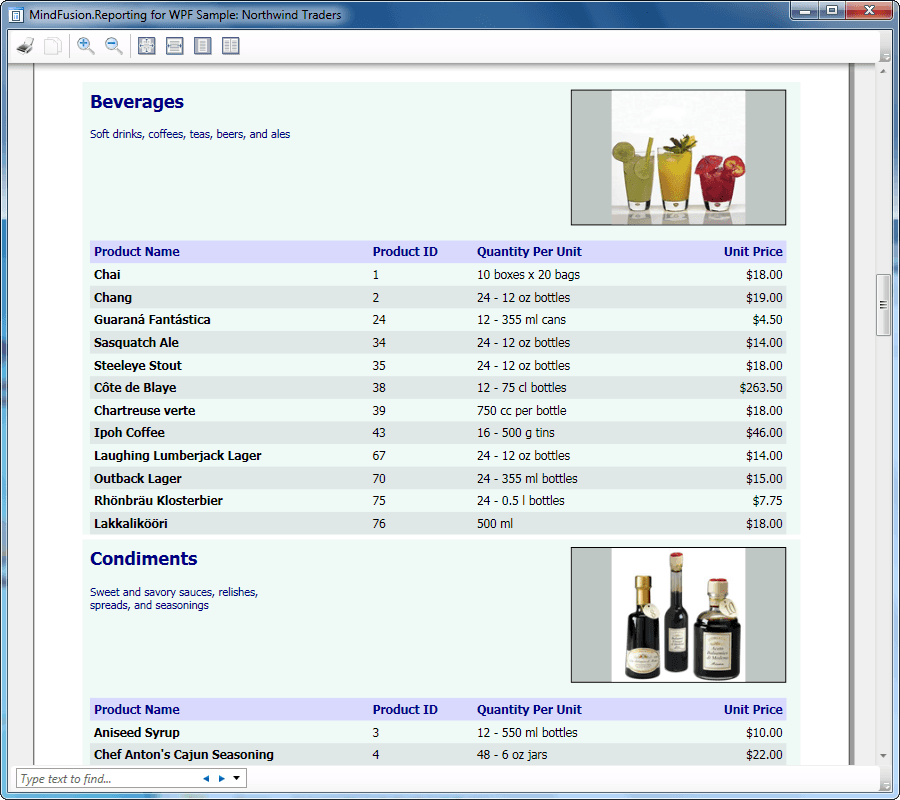900x800 pixels.
Task: Click the Beverages 'Quantity Per Unit' column header
Action: (x=529, y=252)
